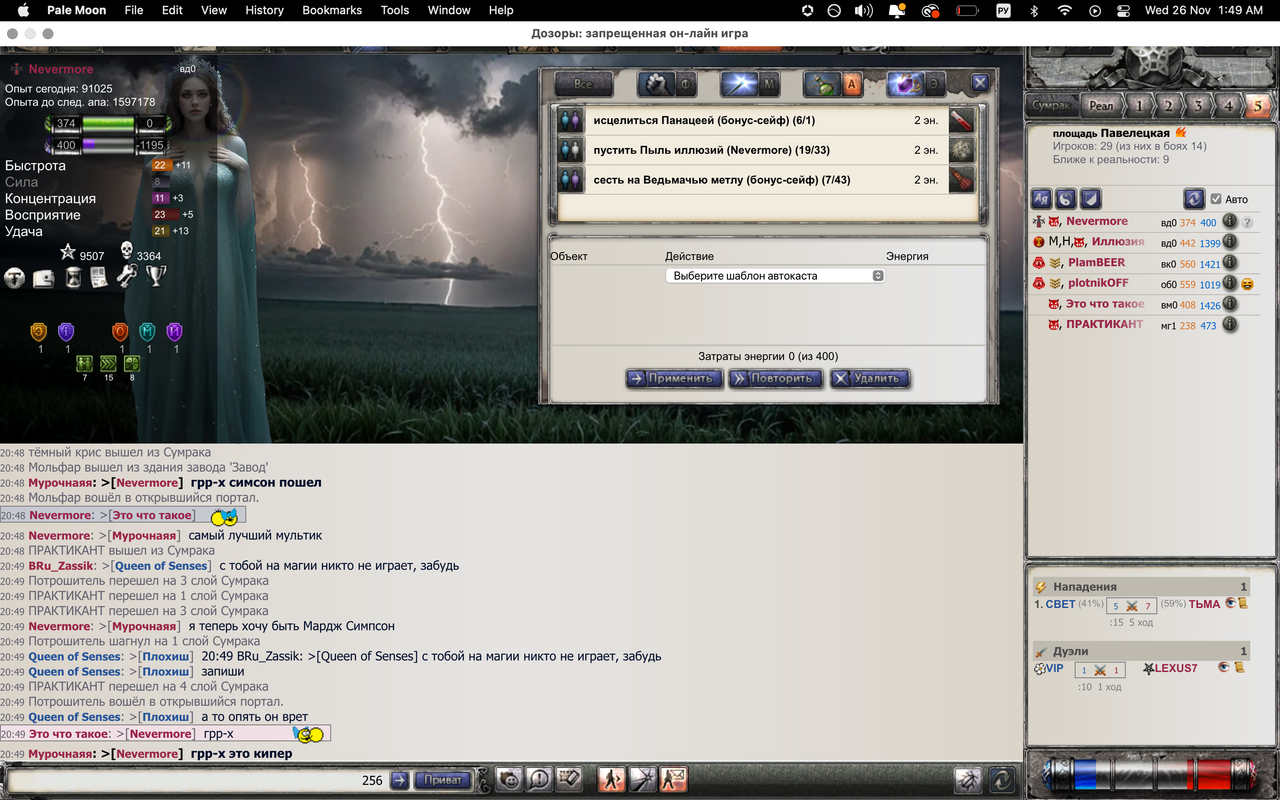The width and height of the screenshot is (1280, 800).
Task: Open info icon next to PlamBEER
Action: (x=1229, y=262)
